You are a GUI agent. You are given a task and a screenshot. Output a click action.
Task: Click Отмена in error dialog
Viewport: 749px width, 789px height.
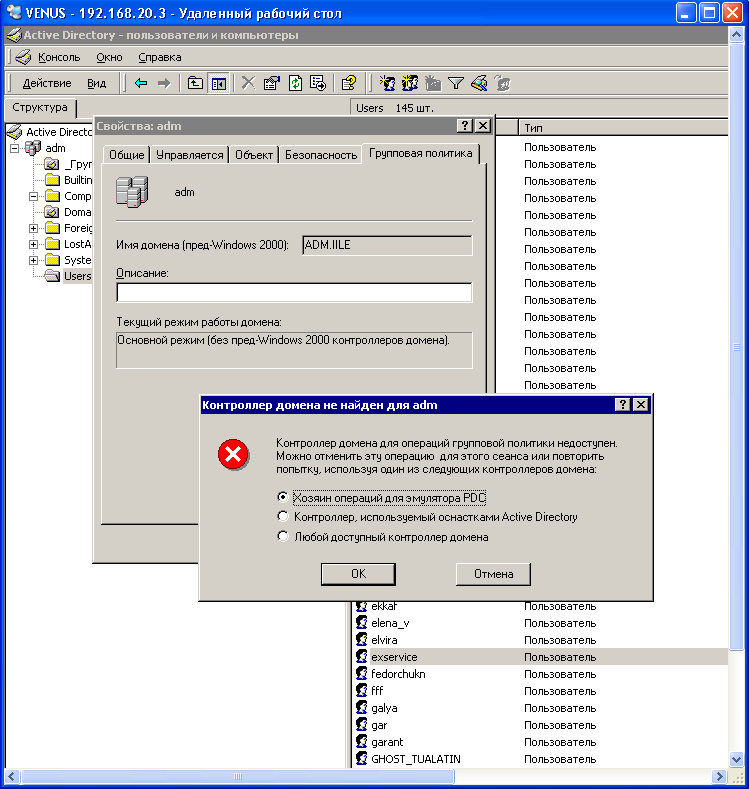[x=493, y=574]
